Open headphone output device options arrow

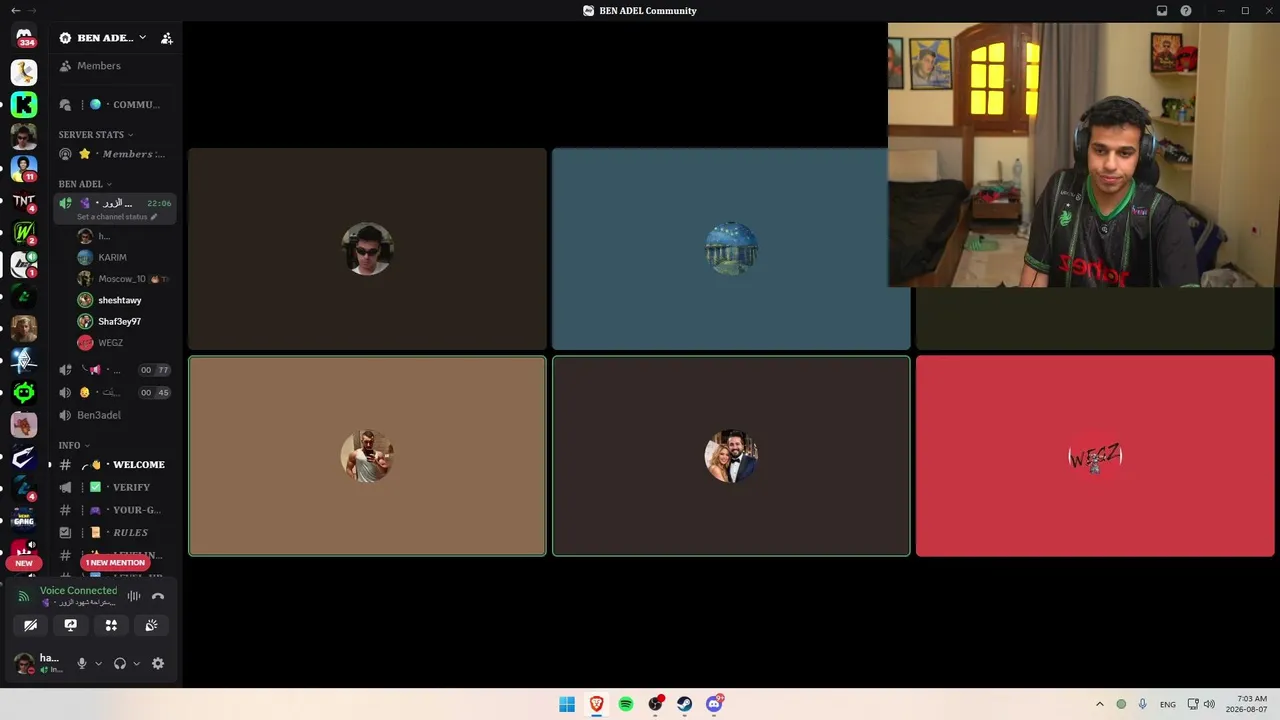(x=137, y=664)
